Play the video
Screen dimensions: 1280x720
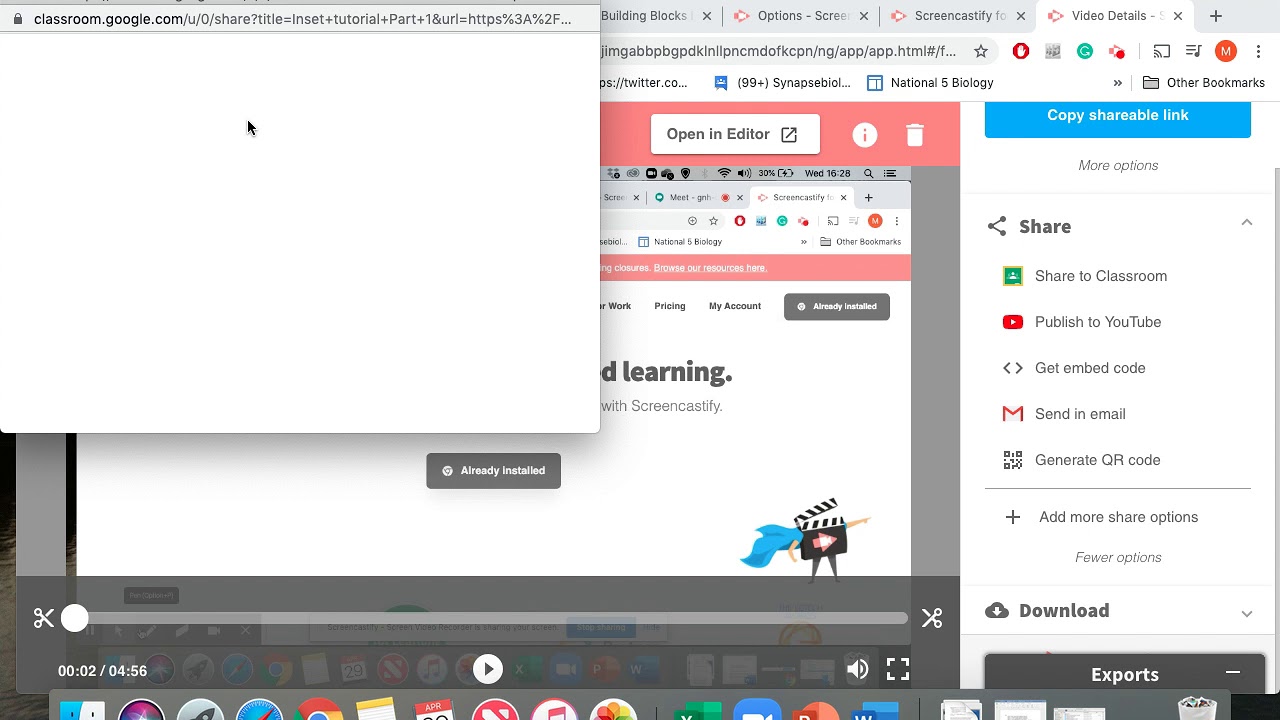487,669
